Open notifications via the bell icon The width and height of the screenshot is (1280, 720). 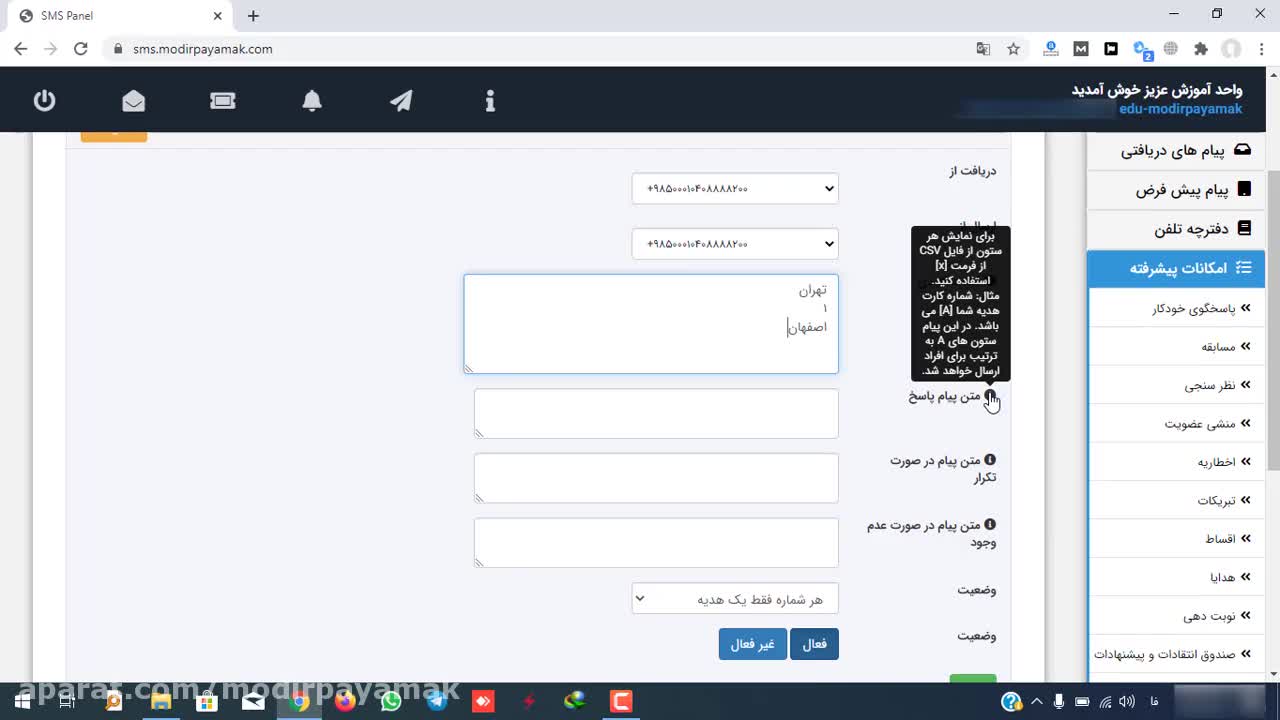(x=312, y=100)
